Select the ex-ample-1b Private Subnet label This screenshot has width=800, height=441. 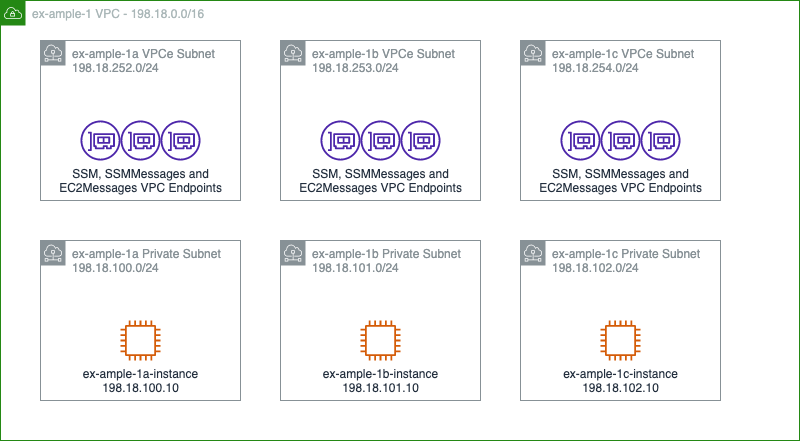386,254
